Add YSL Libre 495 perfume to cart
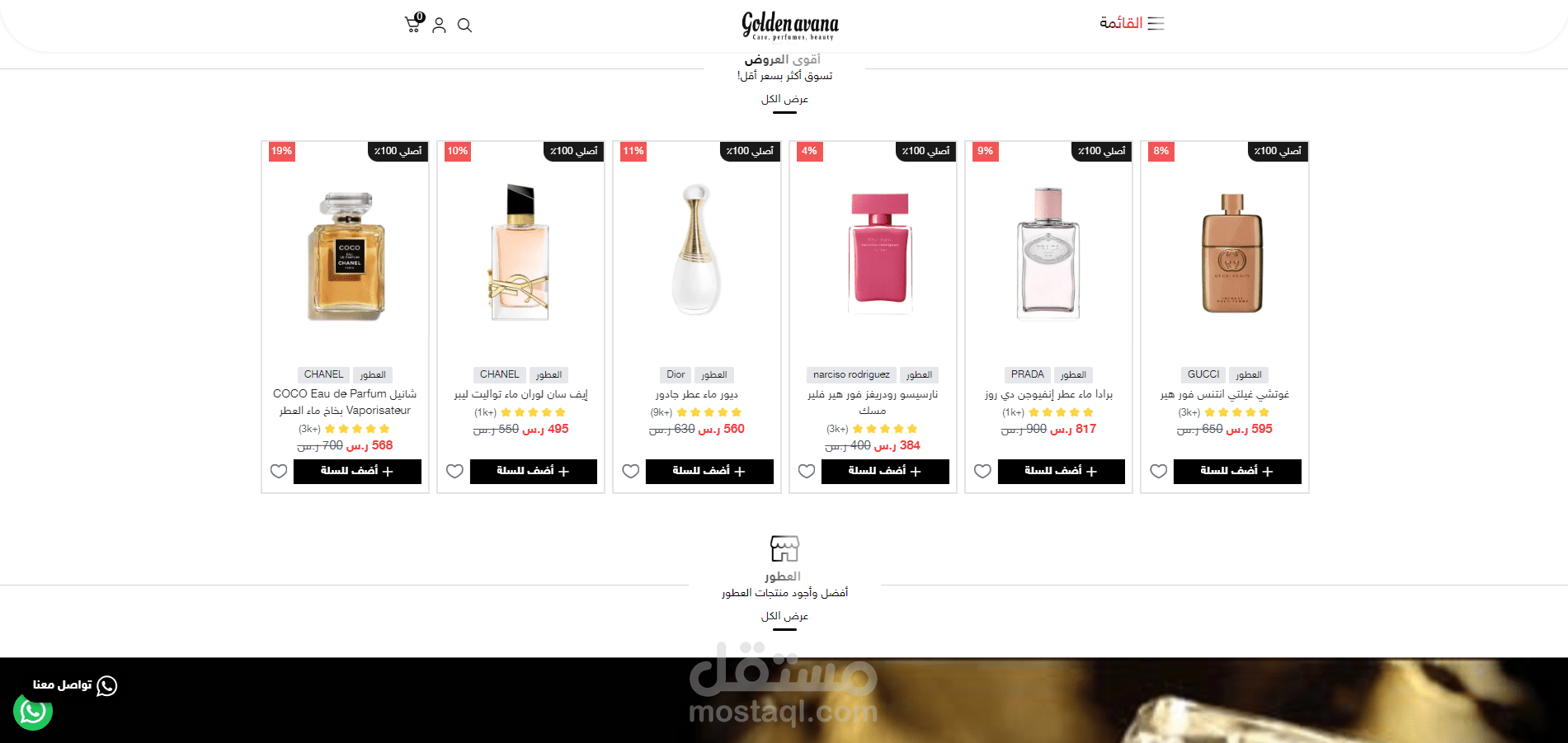The image size is (1568, 743). (534, 471)
